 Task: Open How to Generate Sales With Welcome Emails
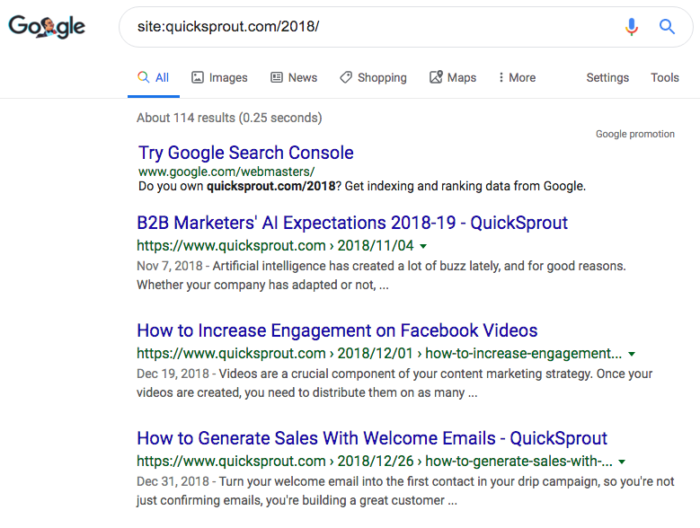pos(372,438)
